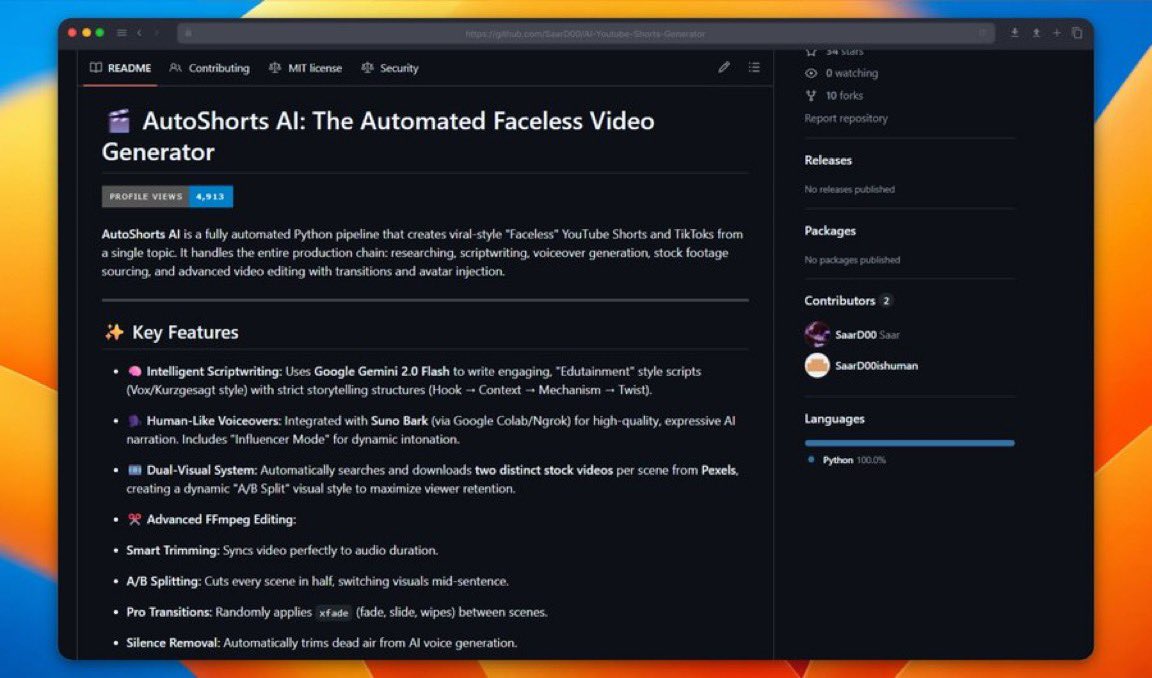This screenshot has height=678, width=1152.
Task: Go back with the browser back arrow
Action: click(139, 33)
